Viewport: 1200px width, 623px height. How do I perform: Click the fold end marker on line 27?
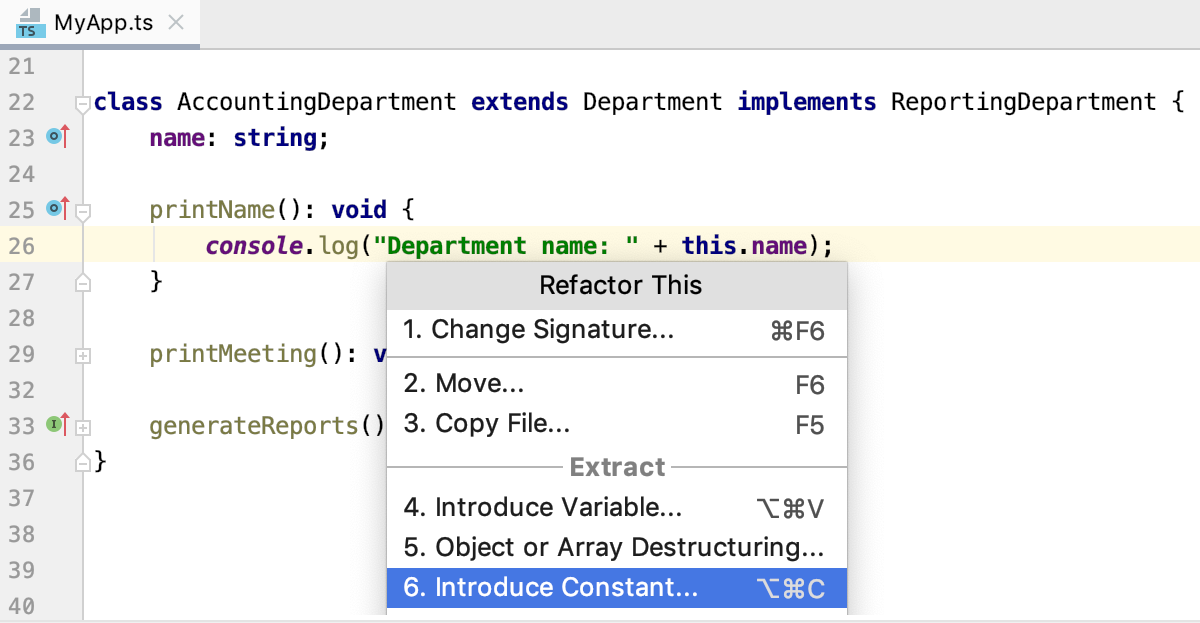point(83,282)
